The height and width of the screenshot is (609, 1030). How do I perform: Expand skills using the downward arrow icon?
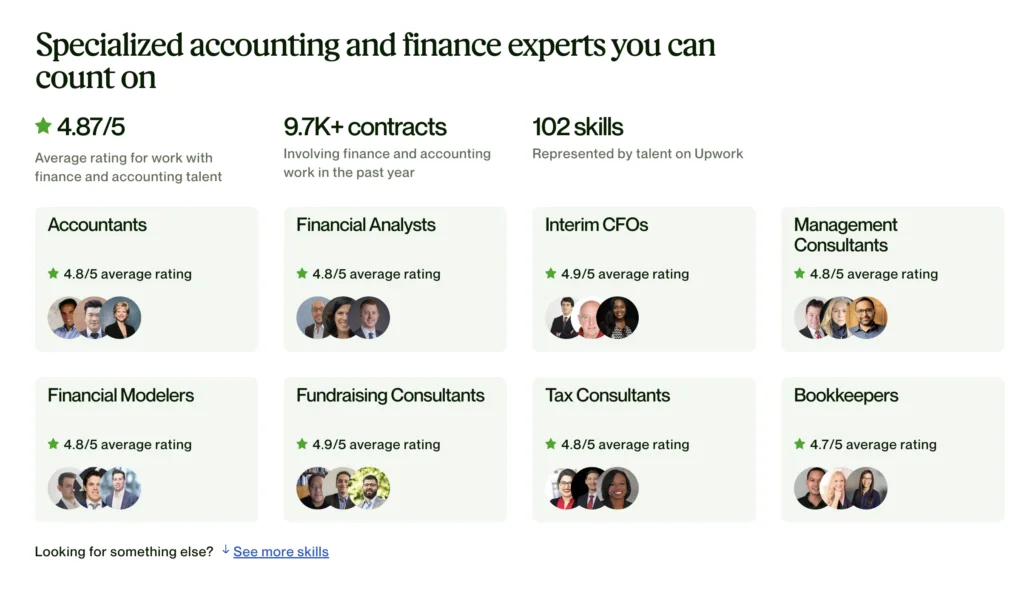click(225, 551)
